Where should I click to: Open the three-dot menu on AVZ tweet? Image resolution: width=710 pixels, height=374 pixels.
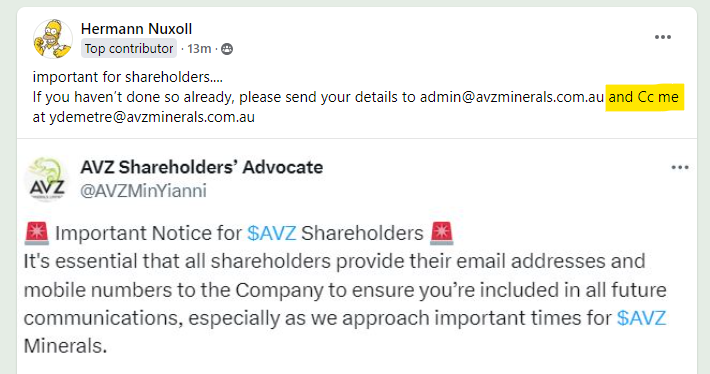[680, 168]
